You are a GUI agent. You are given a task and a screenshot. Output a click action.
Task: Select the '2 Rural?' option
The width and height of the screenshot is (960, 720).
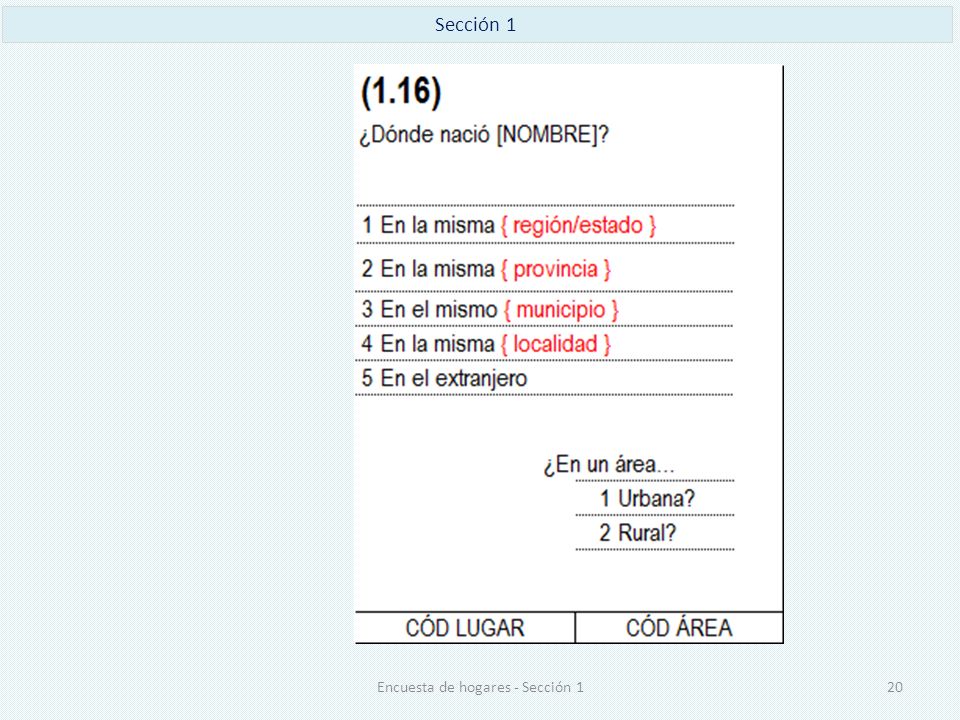(x=637, y=533)
